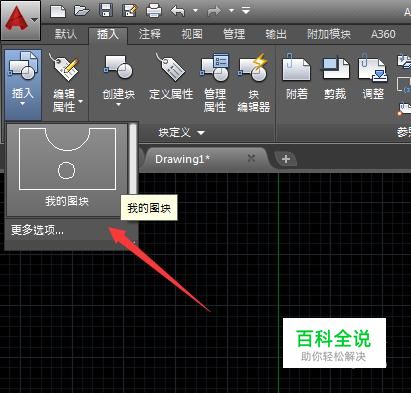Click the Plot printer icon
The width and height of the screenshot is (411, 393).
(154, 11)
